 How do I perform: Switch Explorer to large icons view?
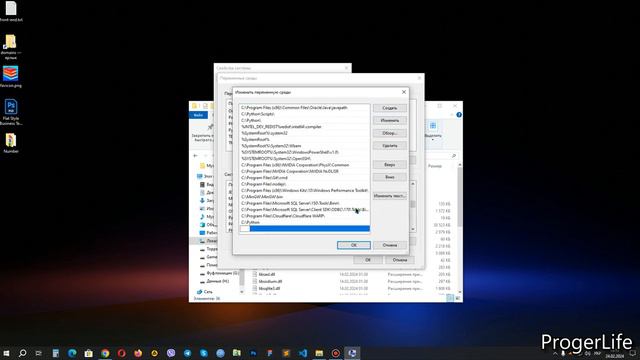[458, 298]
